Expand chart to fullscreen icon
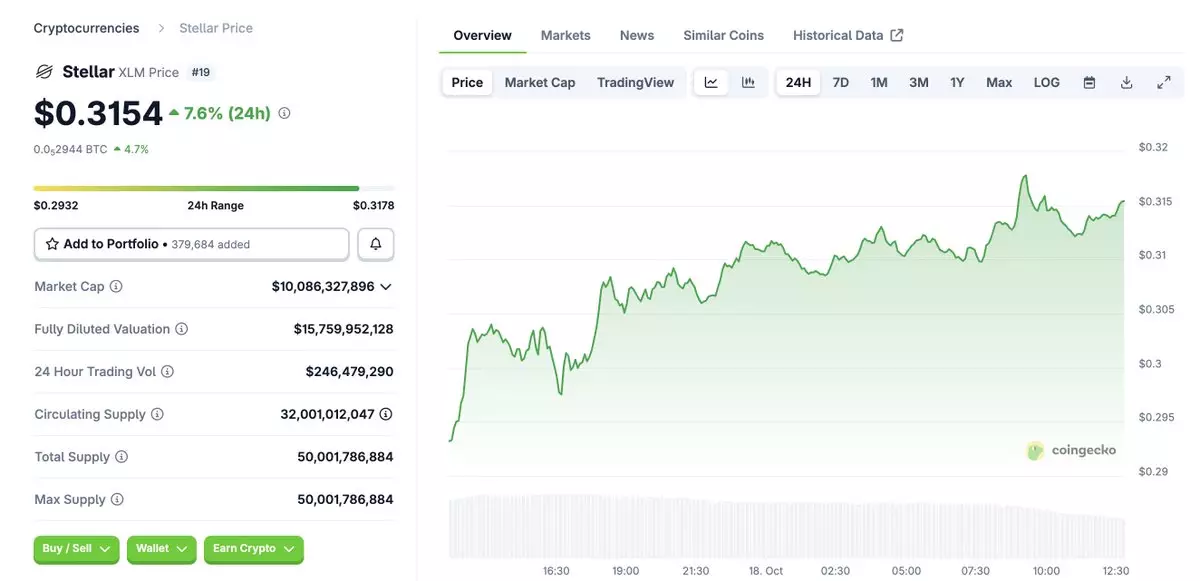 pos(1163,82)
